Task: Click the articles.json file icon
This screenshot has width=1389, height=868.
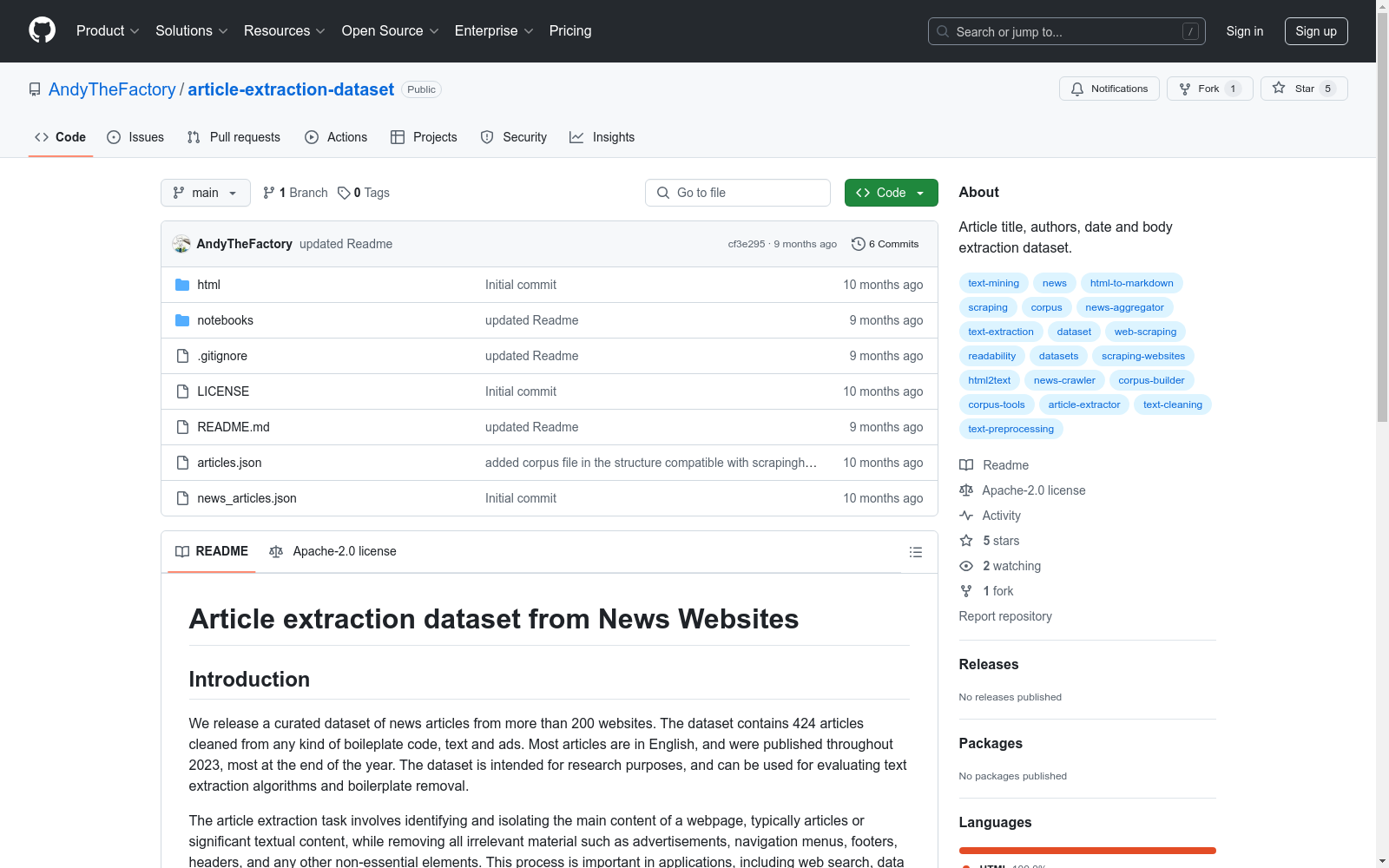Action: tap(182, 463)
